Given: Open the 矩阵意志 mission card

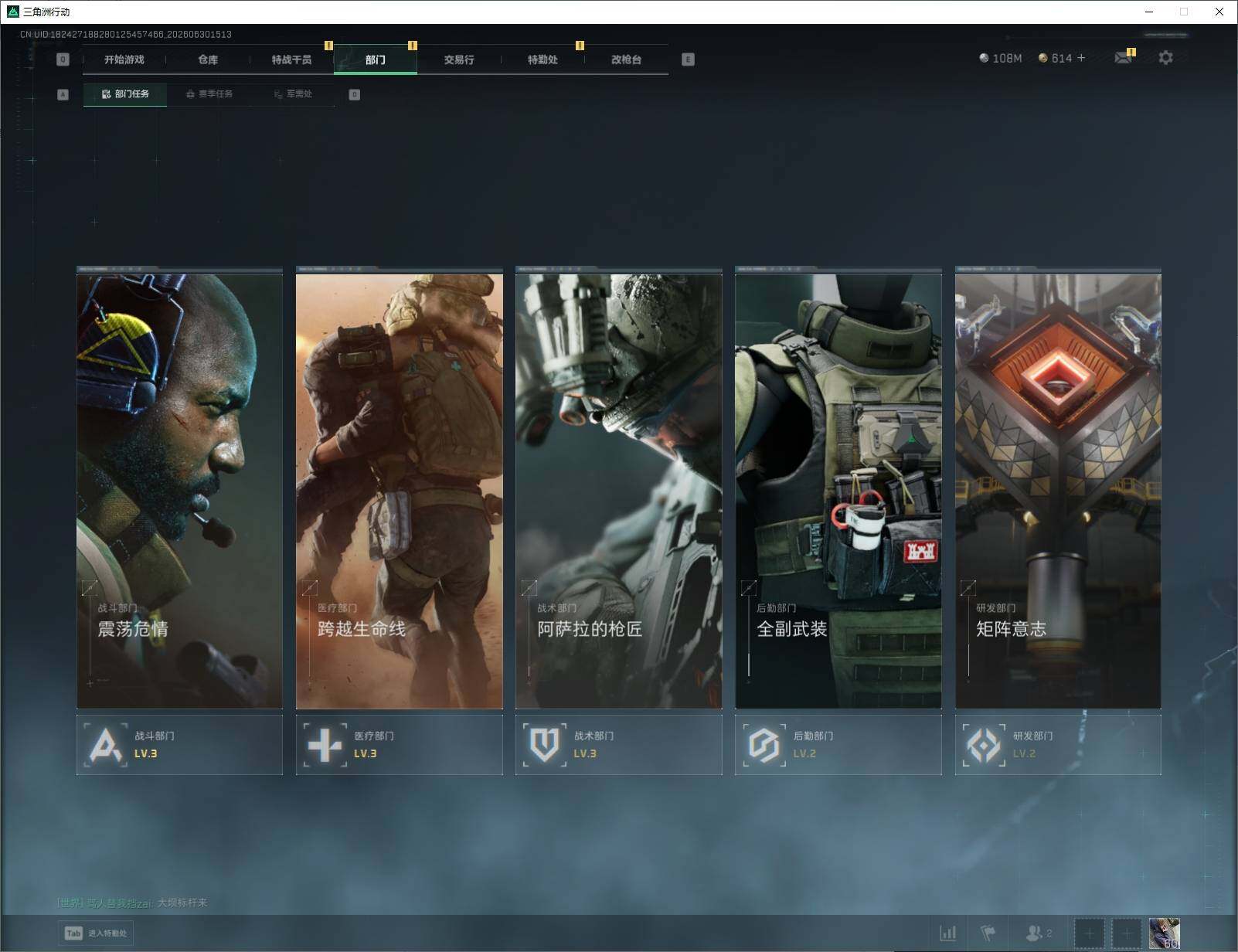Looking at the screenshot, I should click(1058, 488).
